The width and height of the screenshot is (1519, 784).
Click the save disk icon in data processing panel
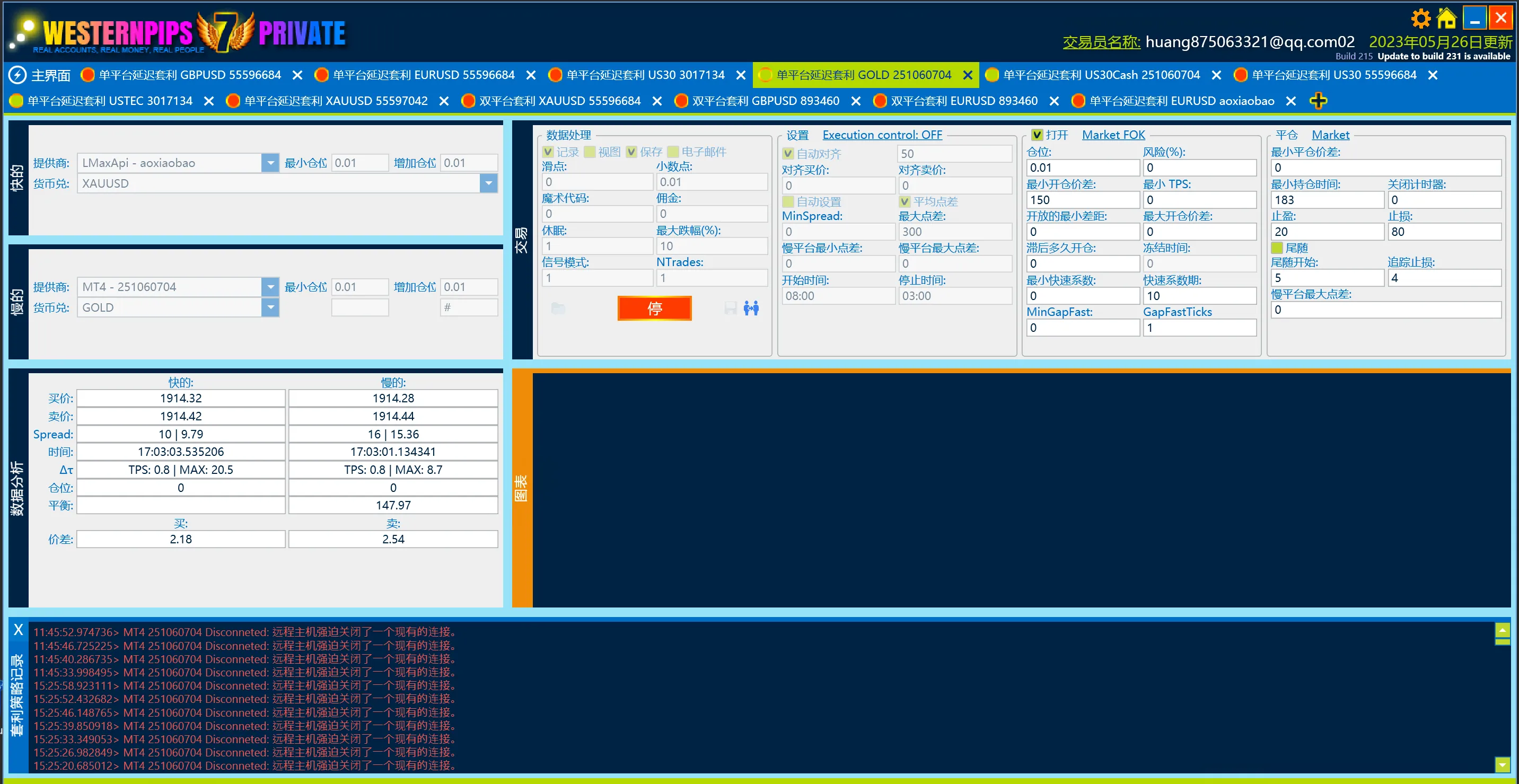731,307
